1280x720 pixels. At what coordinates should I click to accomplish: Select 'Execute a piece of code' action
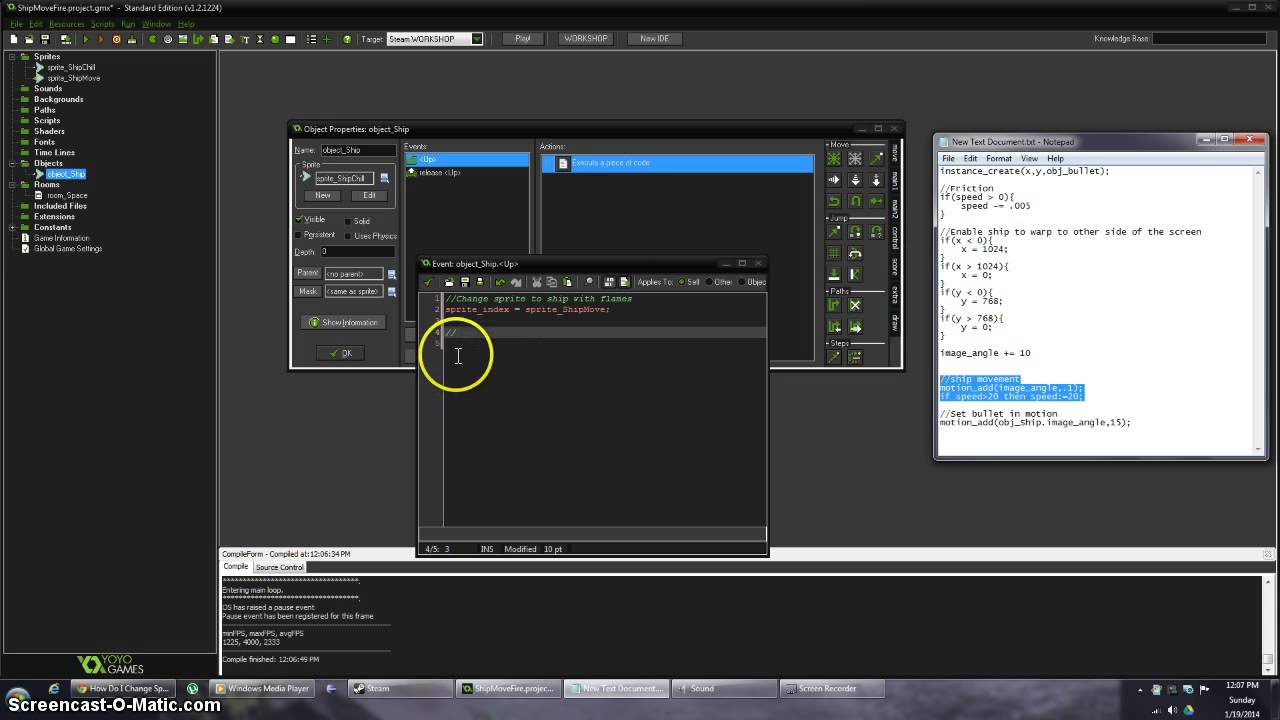tap(678, 163)
